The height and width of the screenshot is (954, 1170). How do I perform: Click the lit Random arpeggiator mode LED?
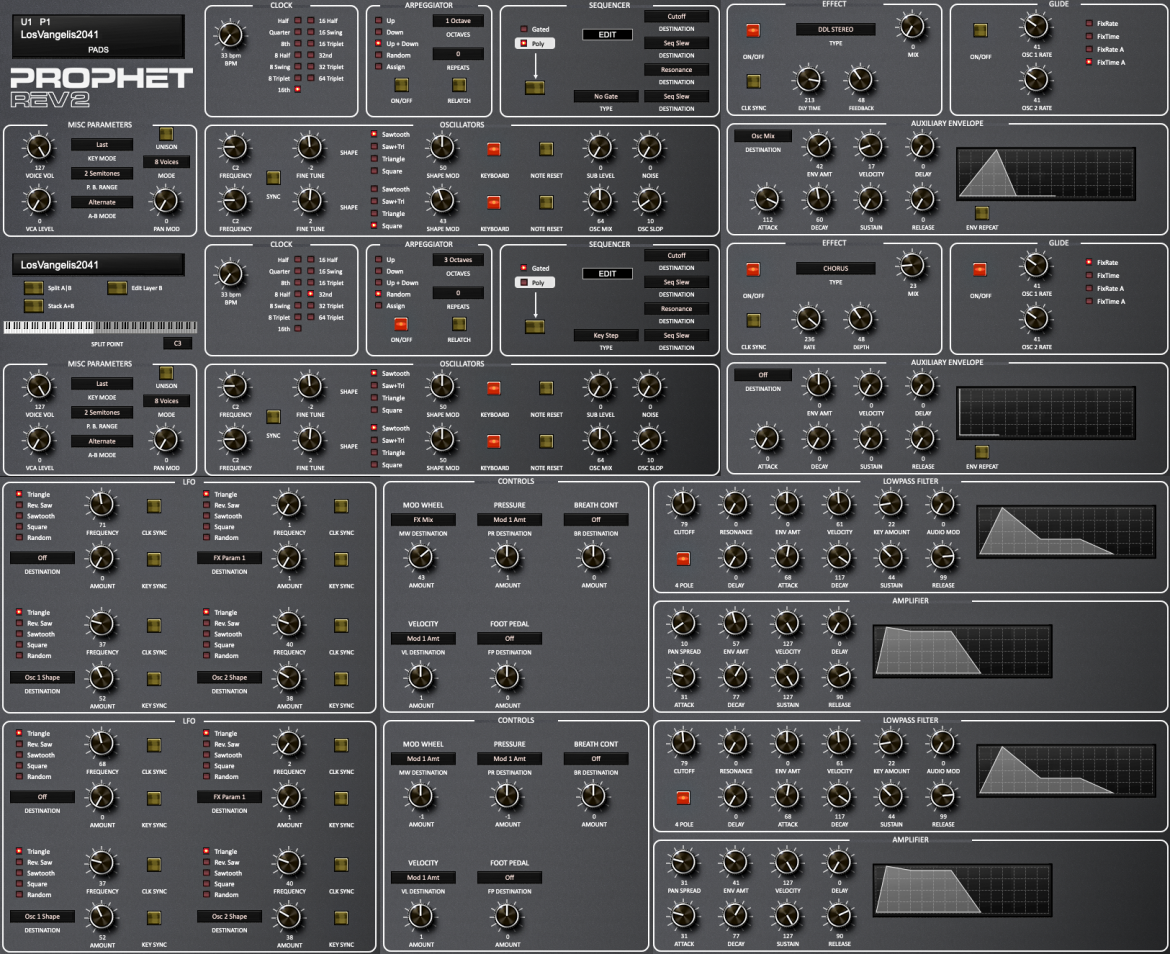[x=379, y=294]
